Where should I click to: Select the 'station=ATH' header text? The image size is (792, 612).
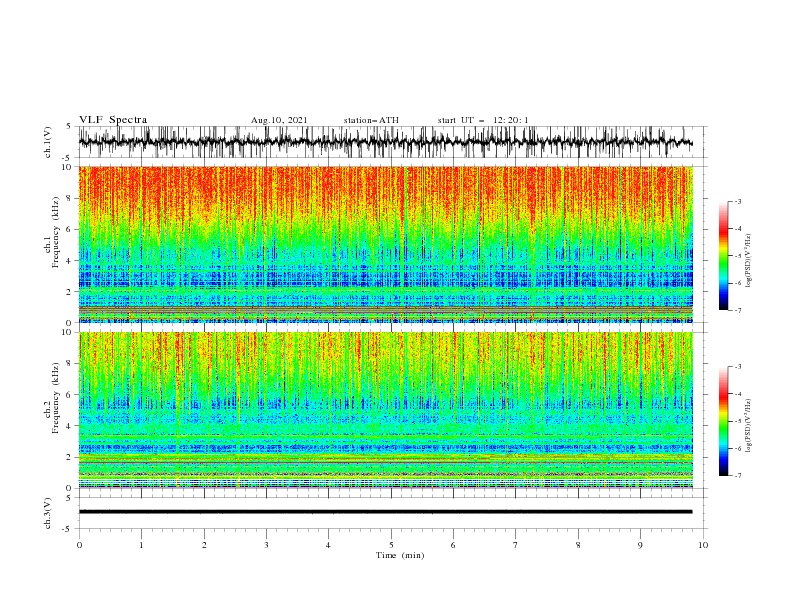(371, 120)
